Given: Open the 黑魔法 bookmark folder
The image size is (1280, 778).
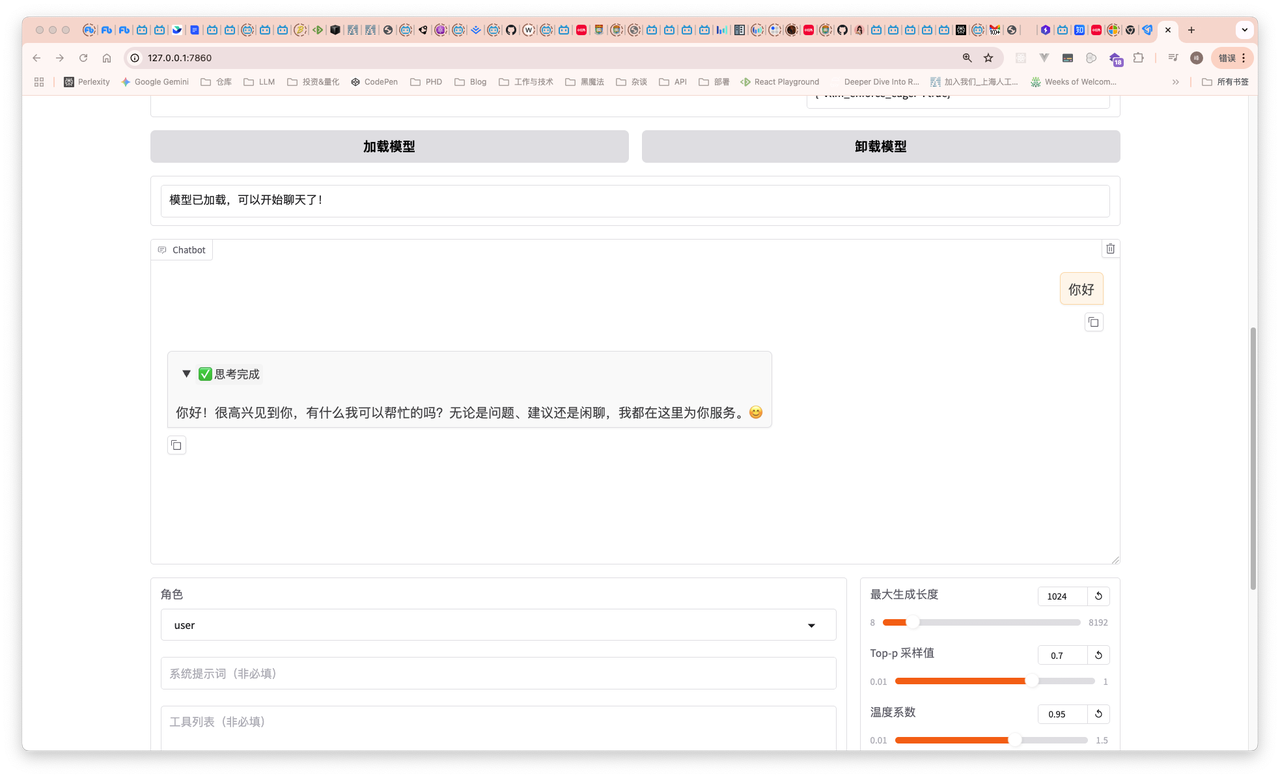Looking at the screenshot, I should 584,82.
